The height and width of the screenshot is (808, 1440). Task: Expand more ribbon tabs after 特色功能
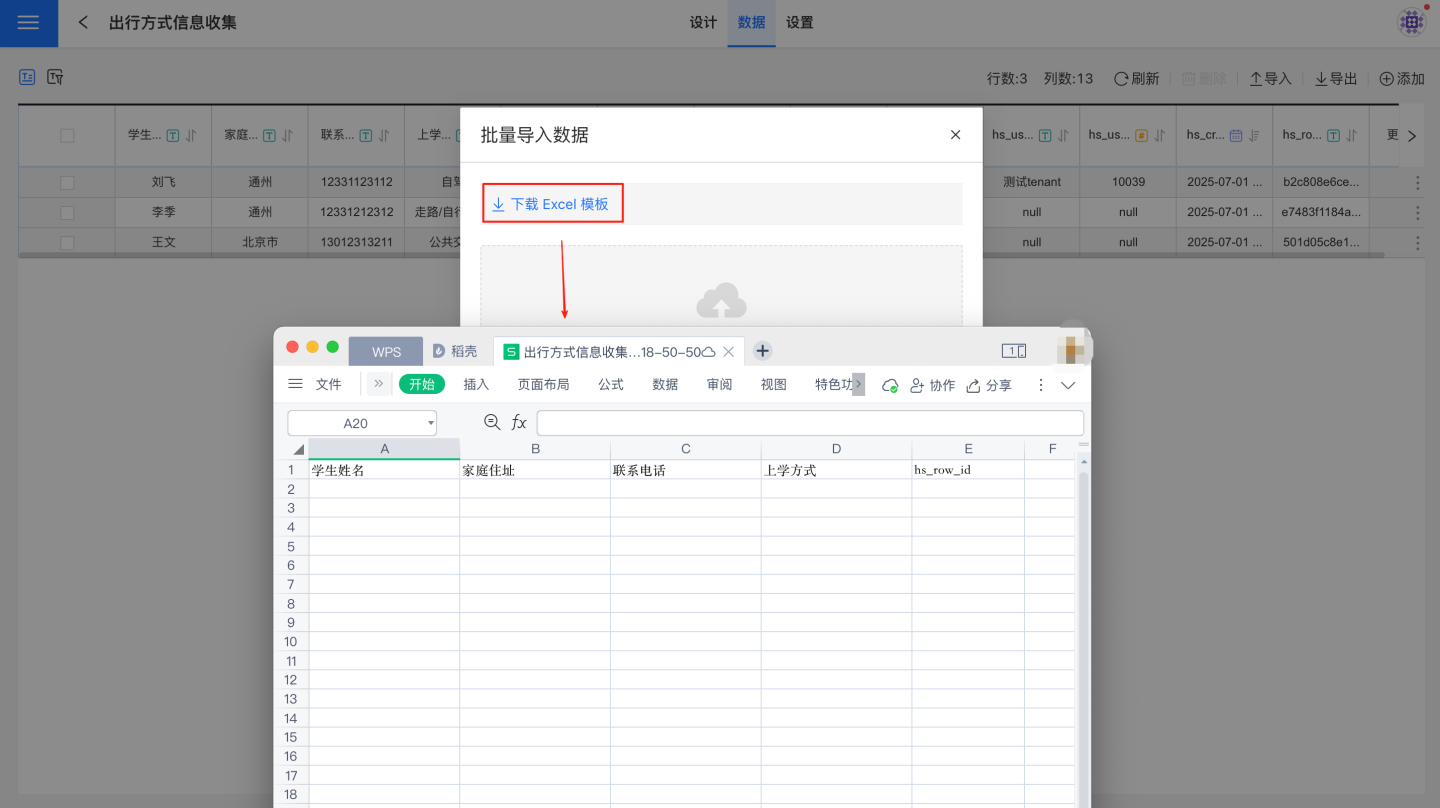[x=858, y=385]
